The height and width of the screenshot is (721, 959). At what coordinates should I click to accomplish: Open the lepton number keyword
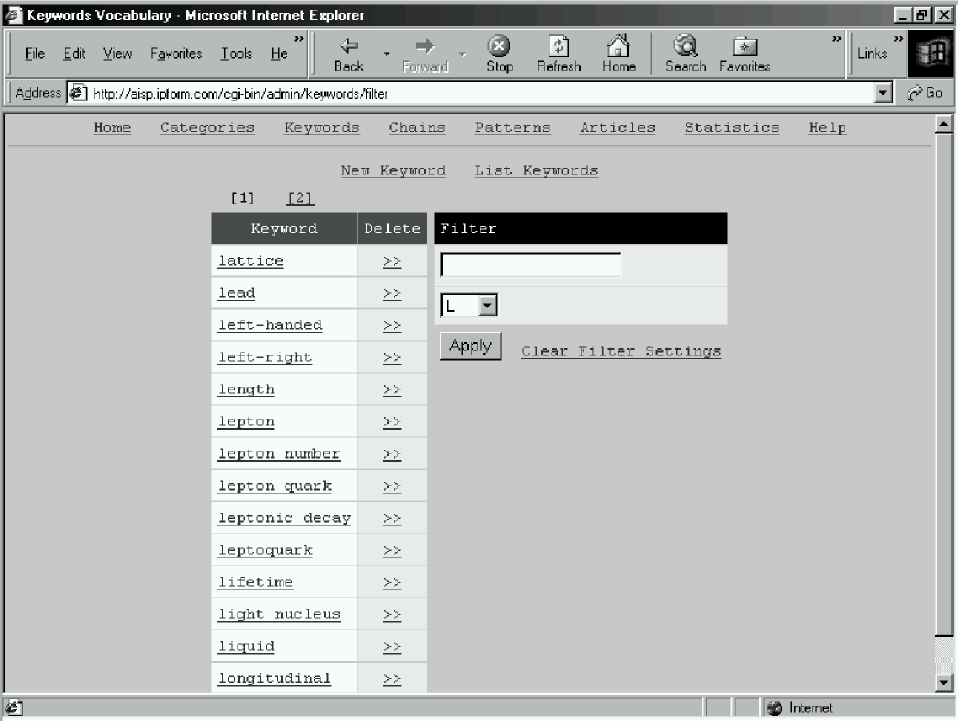click(x=278, y=454)
